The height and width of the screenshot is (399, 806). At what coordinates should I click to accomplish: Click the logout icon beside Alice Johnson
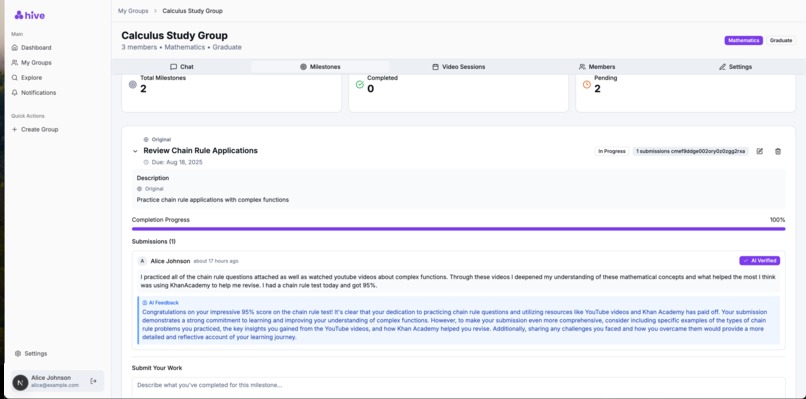pos(93,381)
